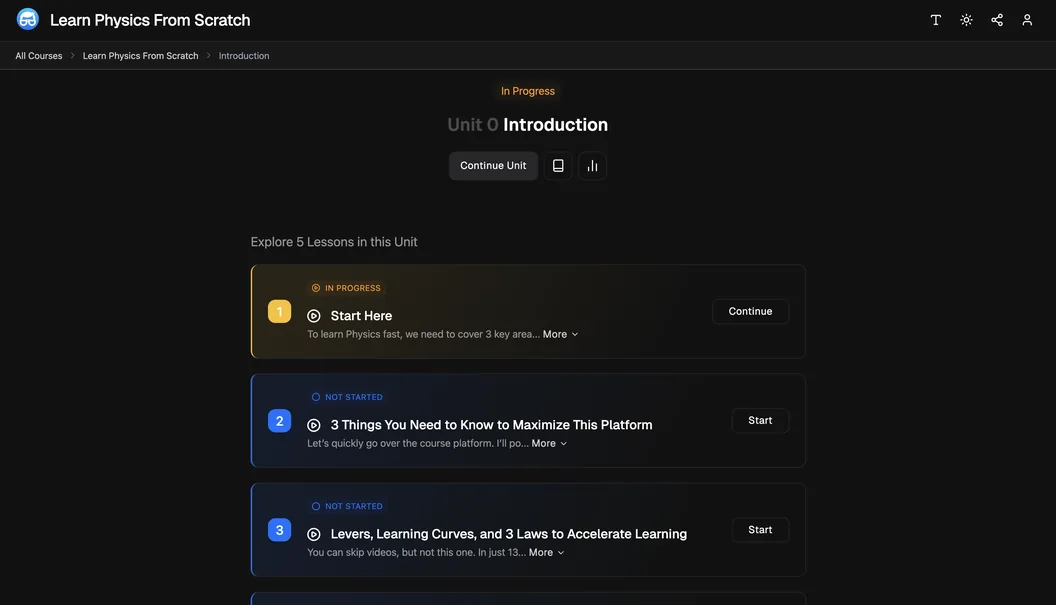1056x605 pixels.
Task: Expand More on lesson 3 description
Action: (546, 552)
